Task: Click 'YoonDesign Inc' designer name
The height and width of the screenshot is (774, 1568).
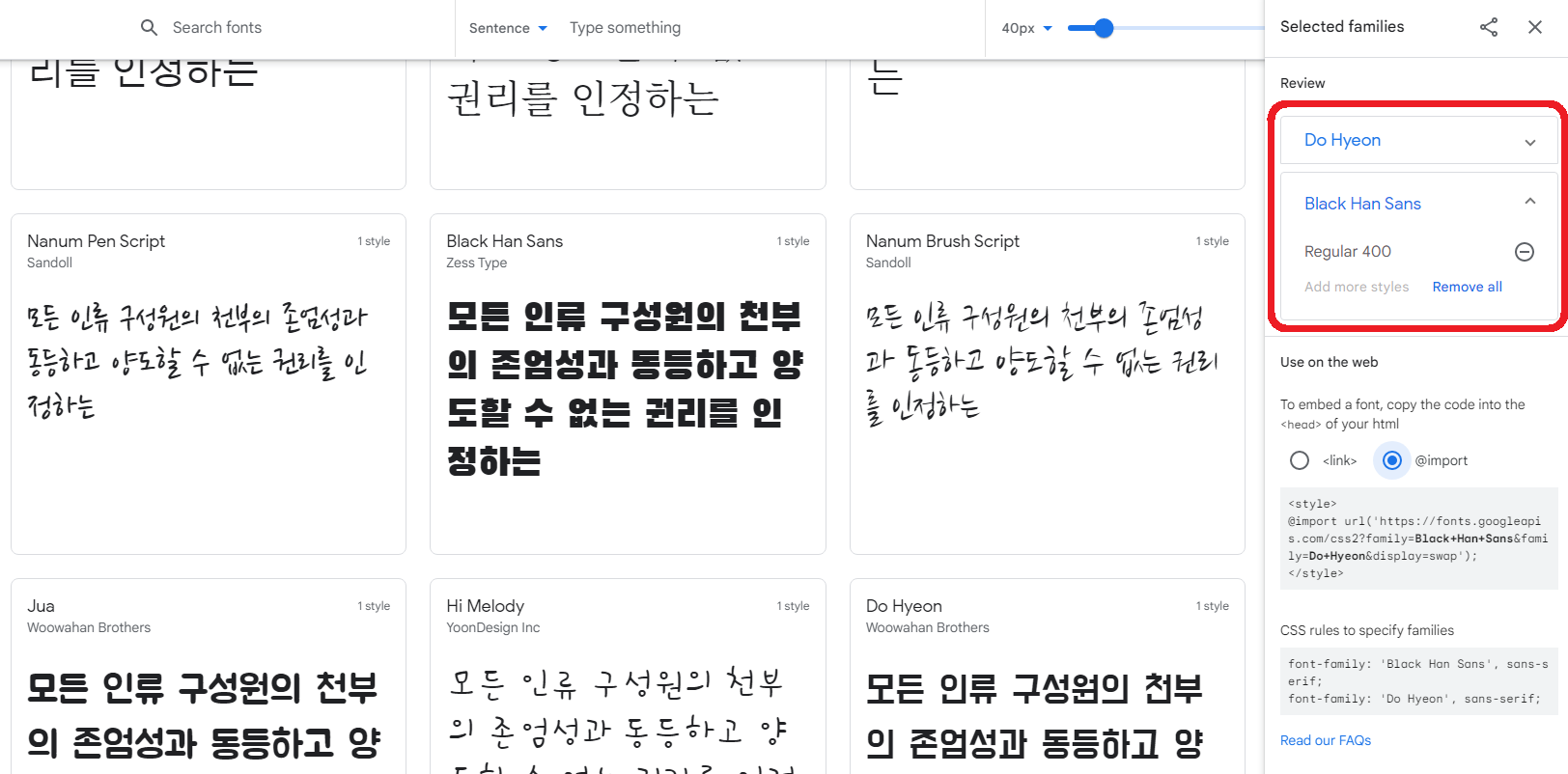Action: tap(492, 627)
